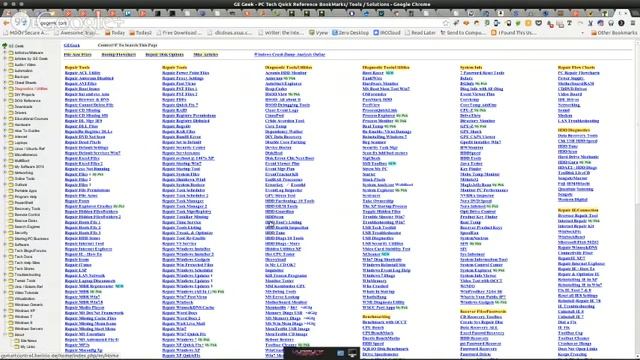Open the Zero Desktop bookmark
The height and width of the screenshot is (360, 640).
(x=350, y=33)
